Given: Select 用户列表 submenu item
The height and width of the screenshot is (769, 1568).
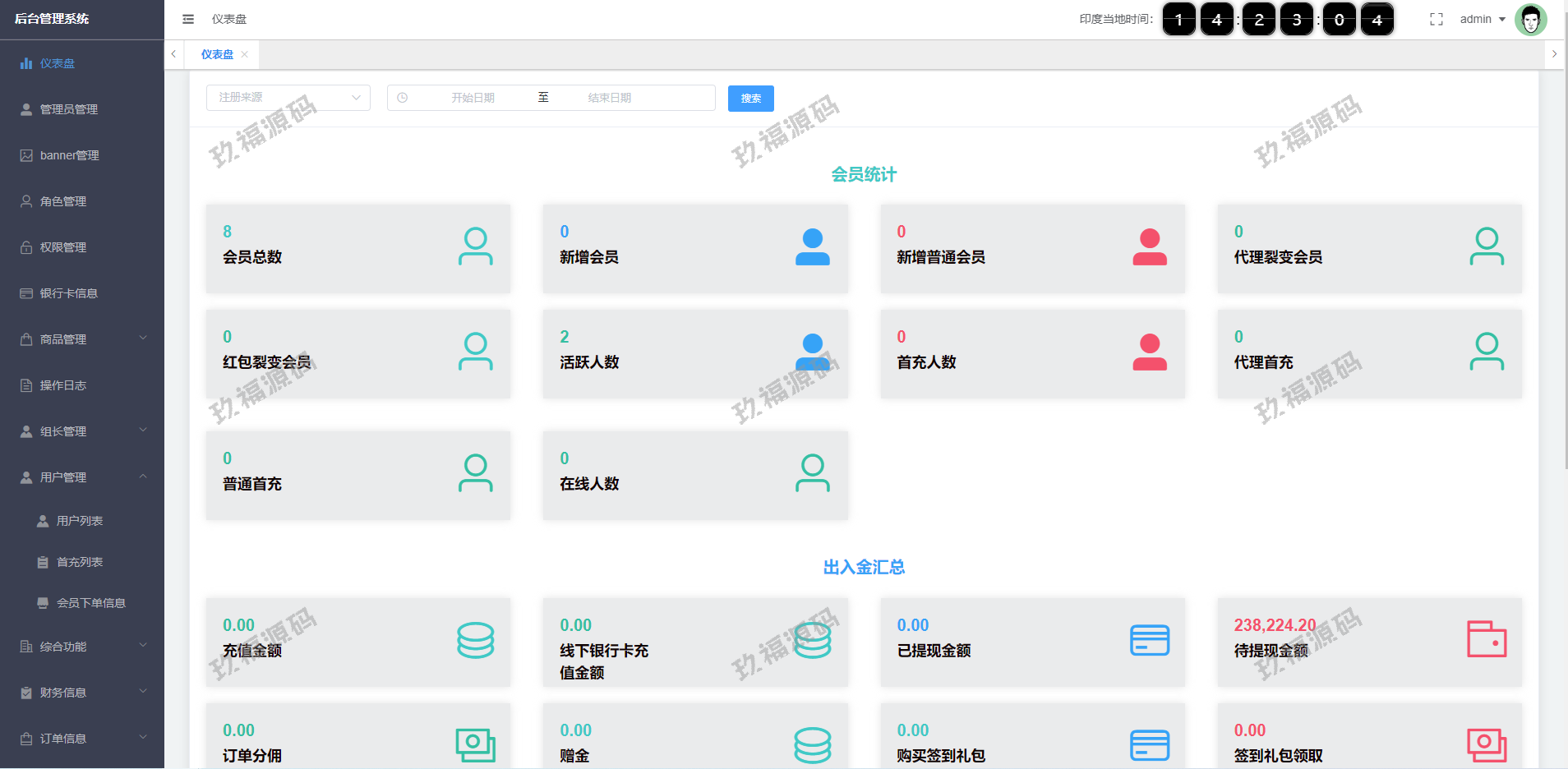Looking at the screenshot, I should click(x=80, y=521).
